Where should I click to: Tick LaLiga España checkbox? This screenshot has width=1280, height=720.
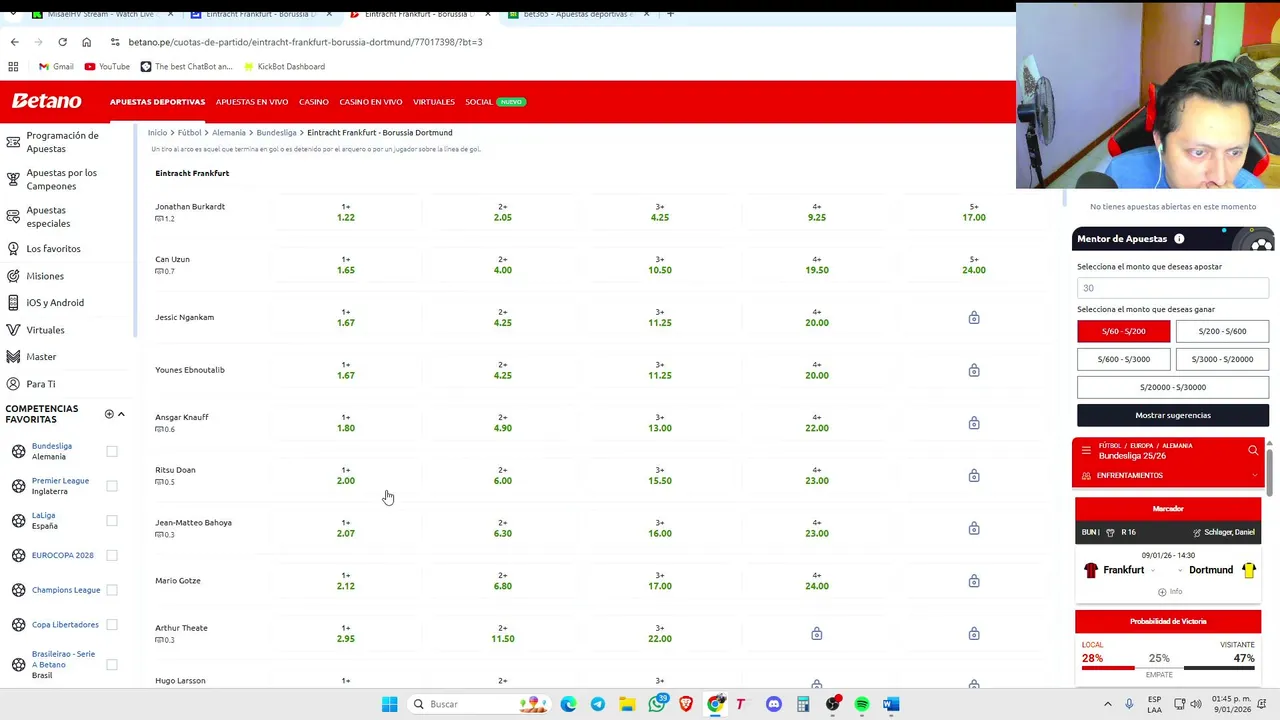point(112,521)
